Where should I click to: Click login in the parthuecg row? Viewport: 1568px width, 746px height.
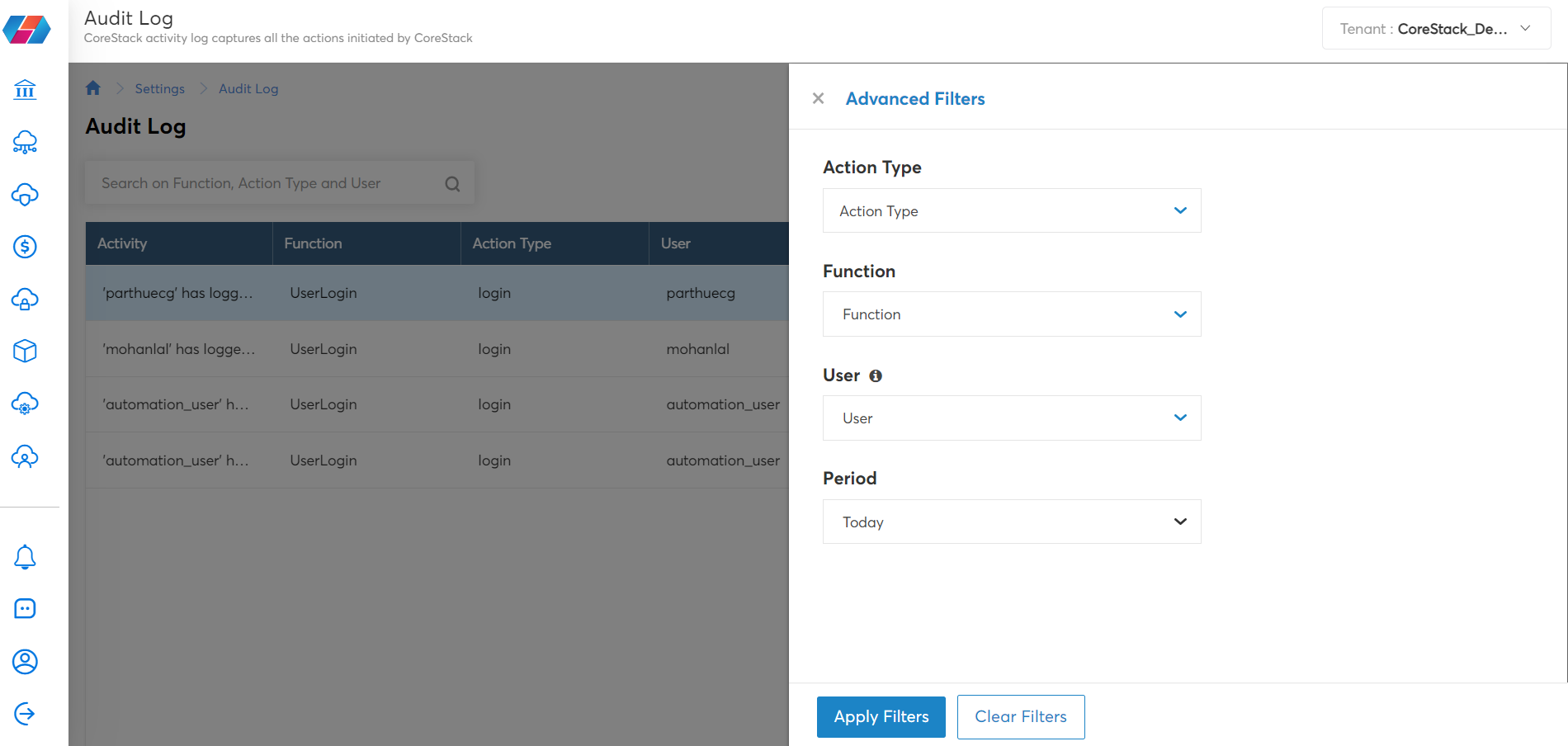pos(494,293)
